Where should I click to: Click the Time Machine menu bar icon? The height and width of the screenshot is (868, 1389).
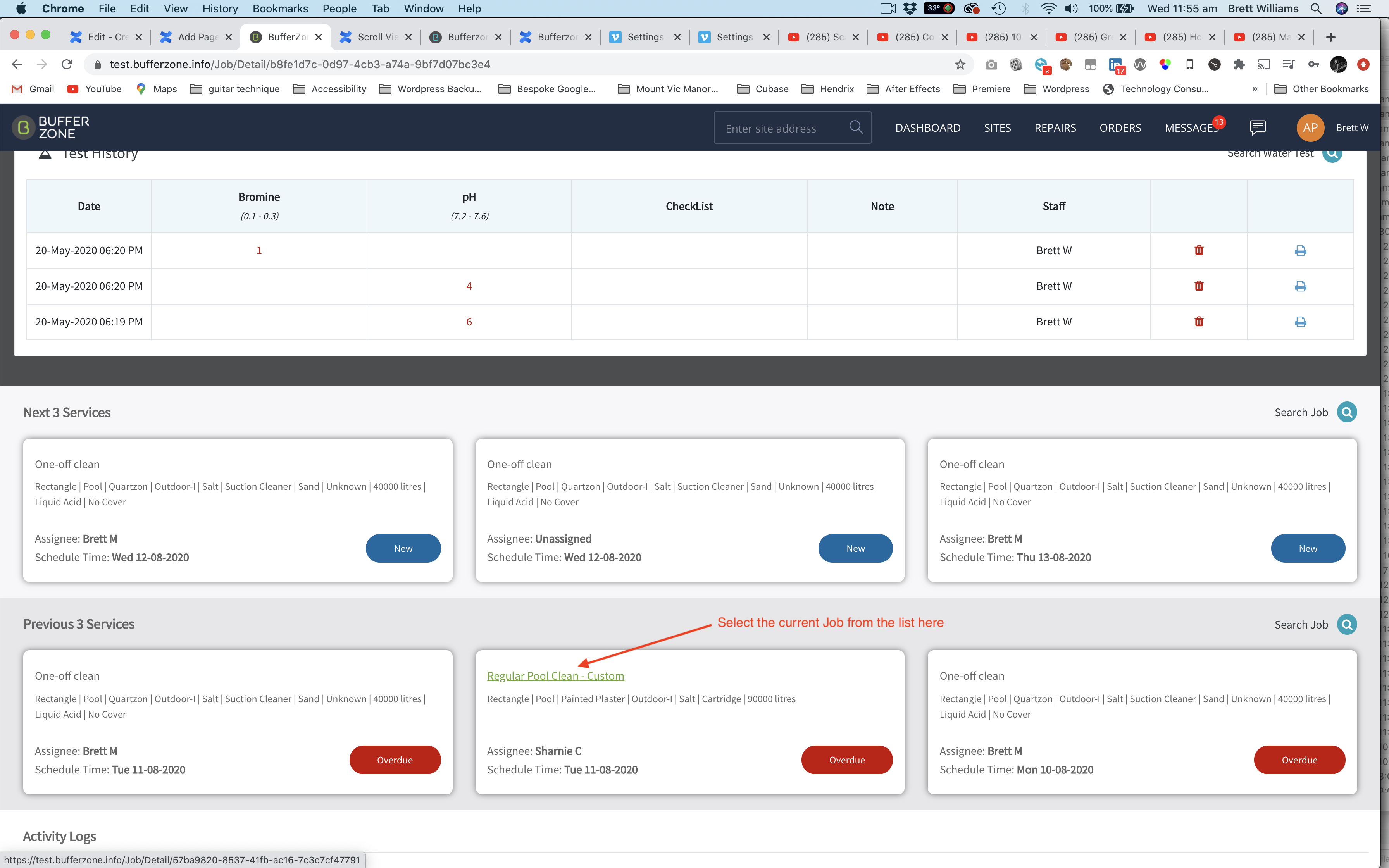point(999,9)
